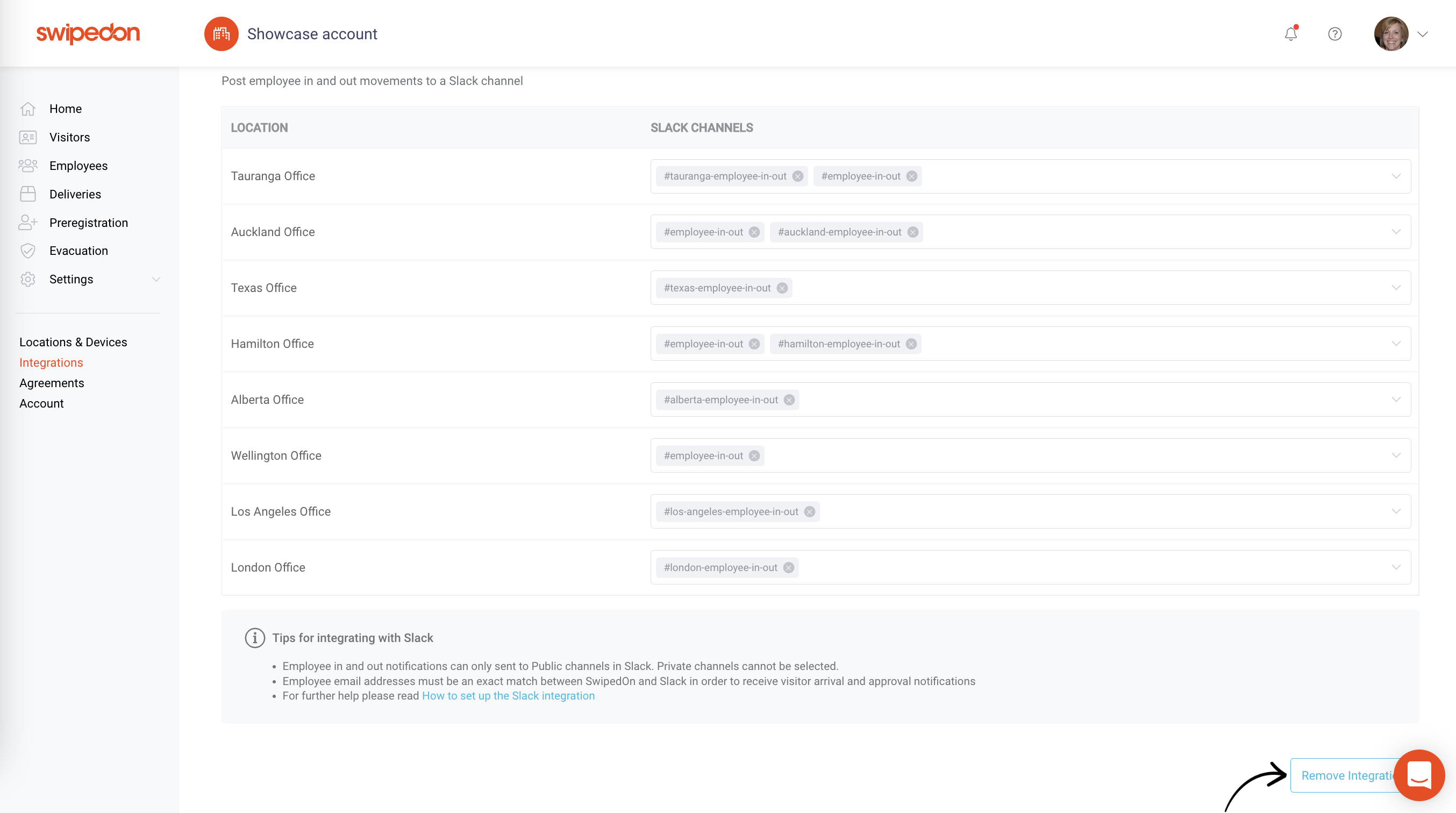The image size is (1456, 813).
Task: Open Locations & Devices settings
Action: tap(73, 342)
